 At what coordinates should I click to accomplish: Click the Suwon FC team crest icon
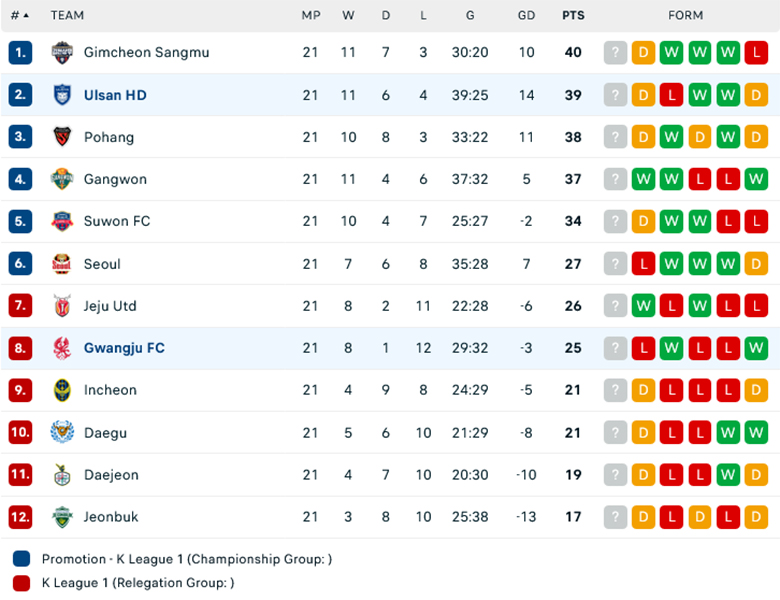point(62,221)
